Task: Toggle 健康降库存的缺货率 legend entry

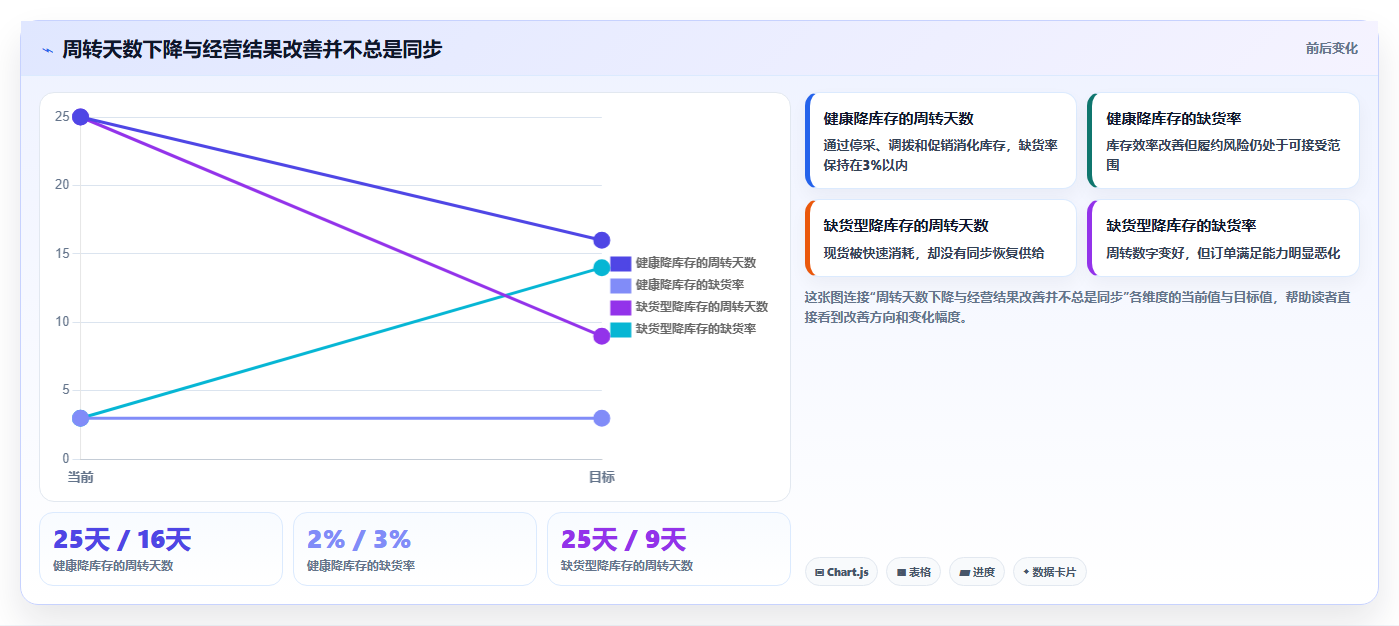Action: click(677, 285)
